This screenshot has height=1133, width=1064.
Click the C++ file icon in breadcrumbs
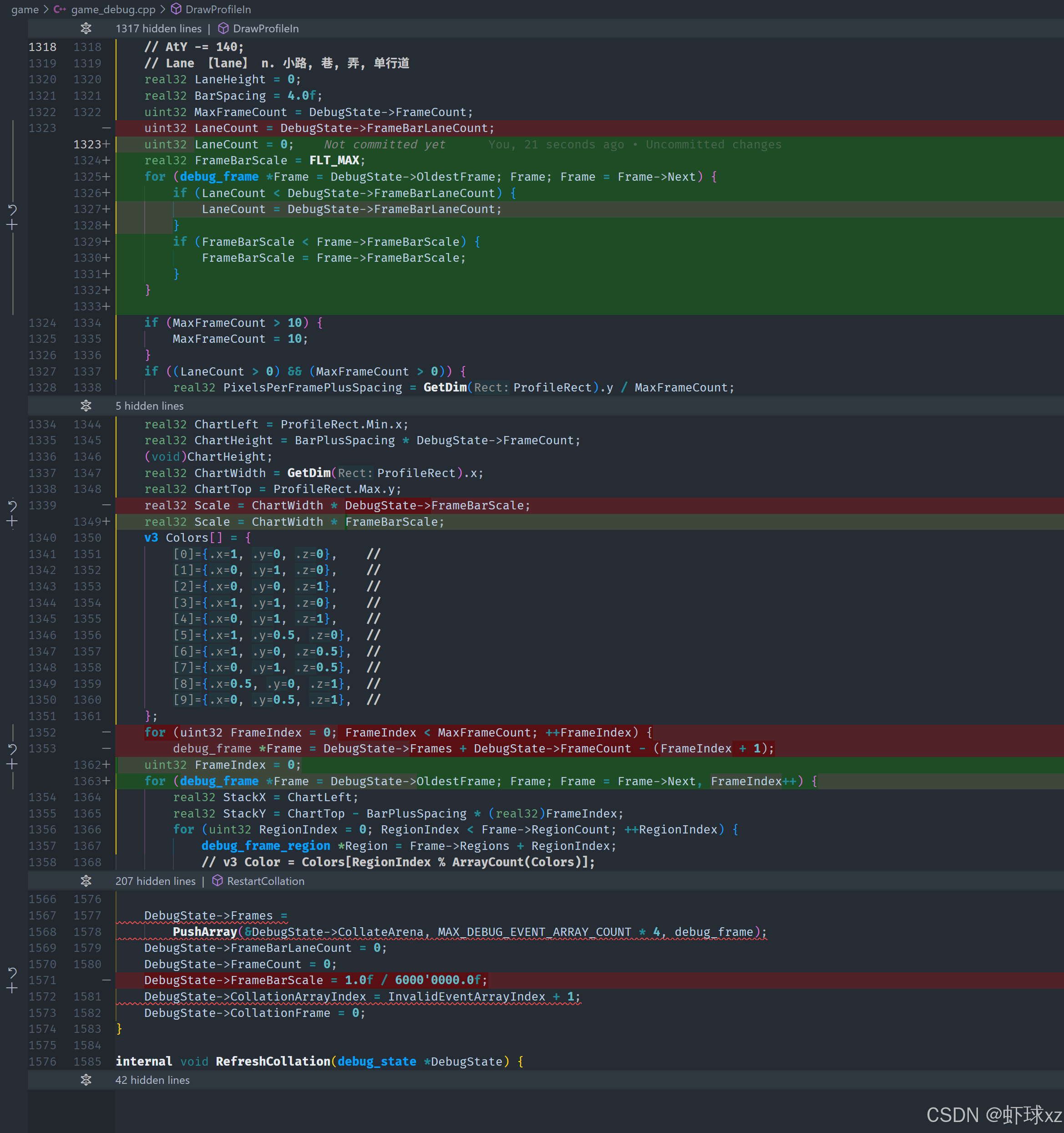[60, 9]
